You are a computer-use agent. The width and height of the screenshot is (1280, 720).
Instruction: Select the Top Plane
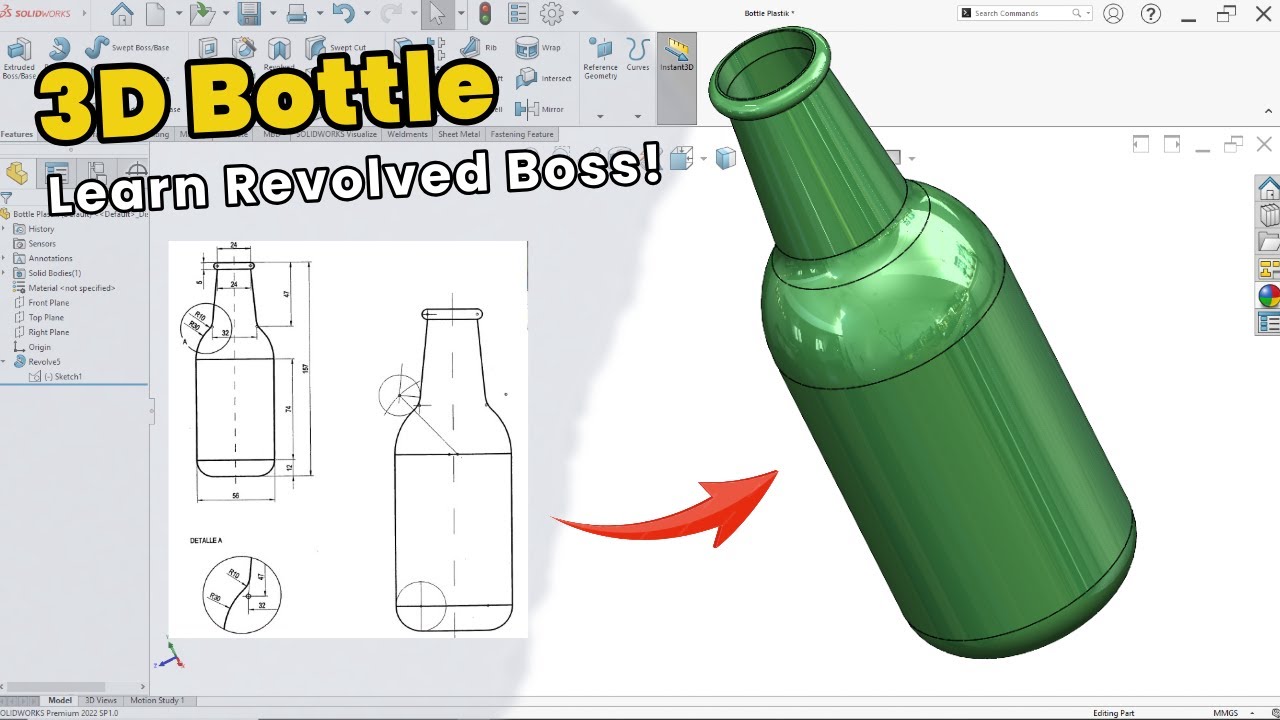pos(39,318)
